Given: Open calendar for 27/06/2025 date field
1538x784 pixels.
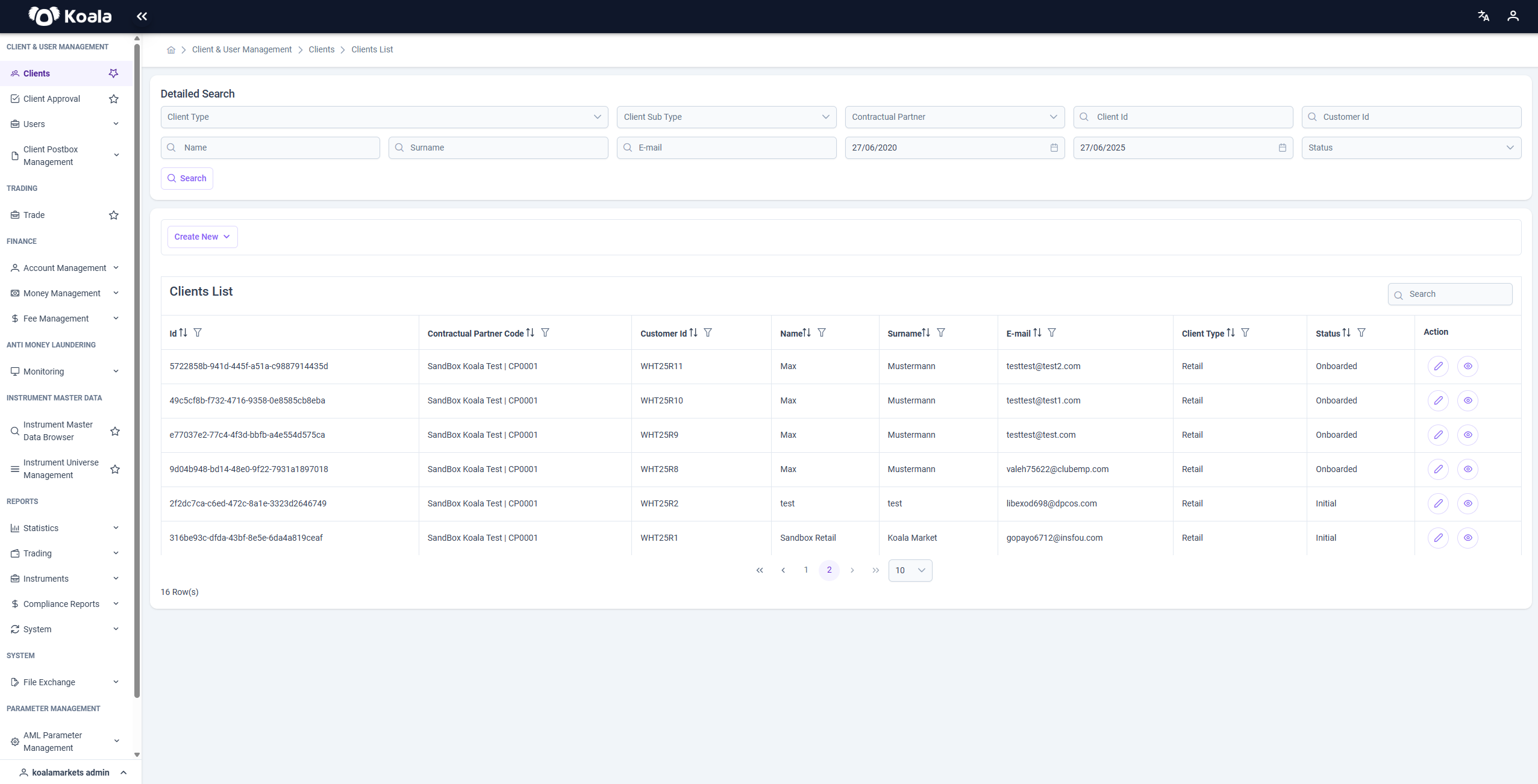Looking at the screenshot, I should click(x=1283, y=148).
